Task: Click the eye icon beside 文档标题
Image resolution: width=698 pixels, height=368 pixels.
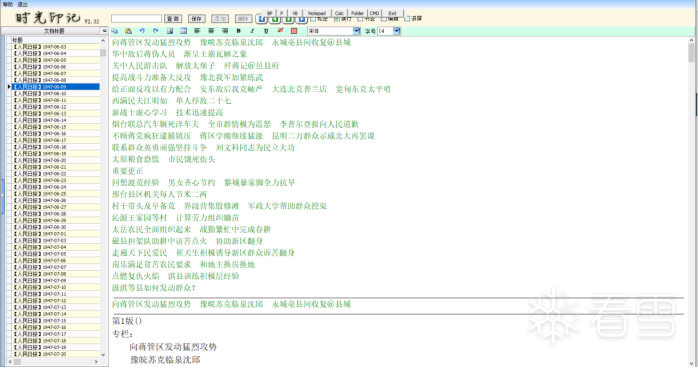Action: (104, 31)
